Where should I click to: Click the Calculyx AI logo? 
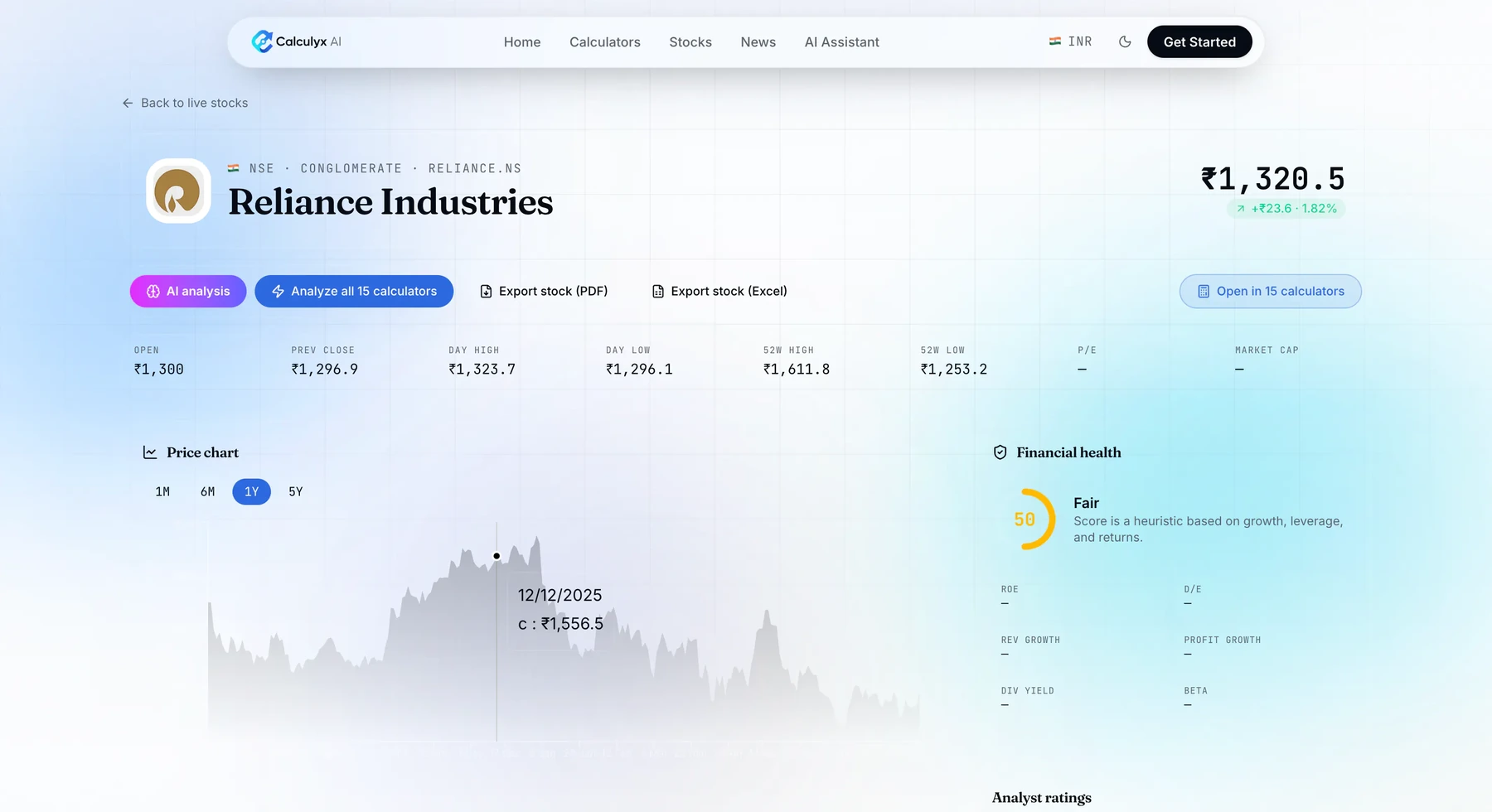pos(296,41)
